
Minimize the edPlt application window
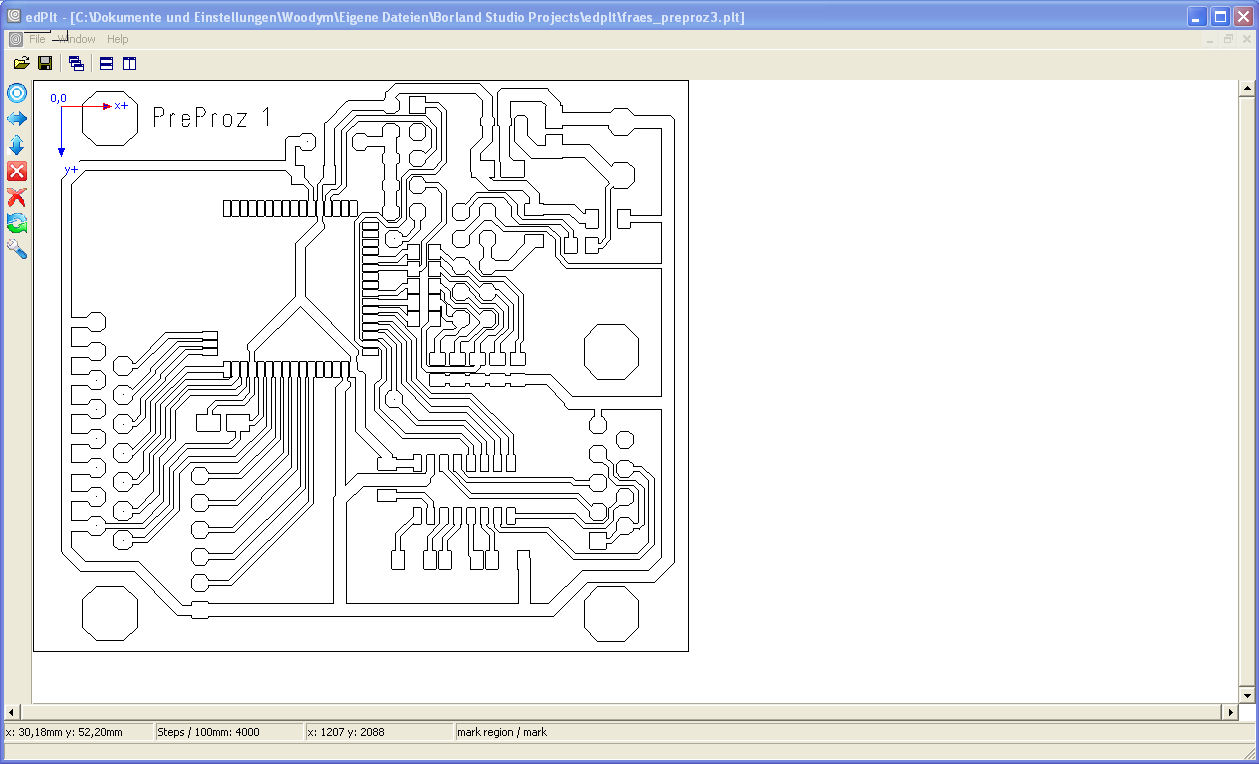(1197, 17)
